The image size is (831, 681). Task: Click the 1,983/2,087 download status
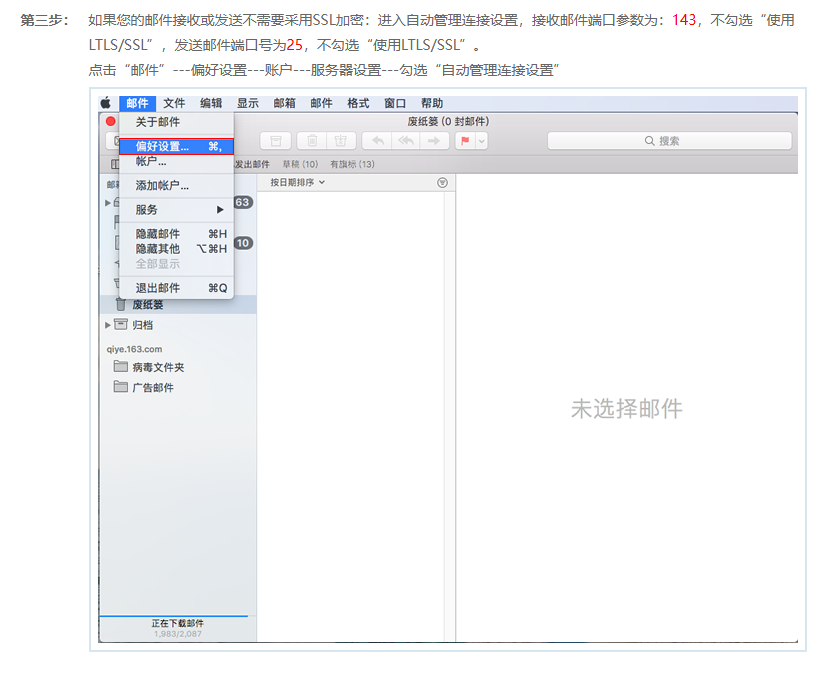click(x=178, y=634)
